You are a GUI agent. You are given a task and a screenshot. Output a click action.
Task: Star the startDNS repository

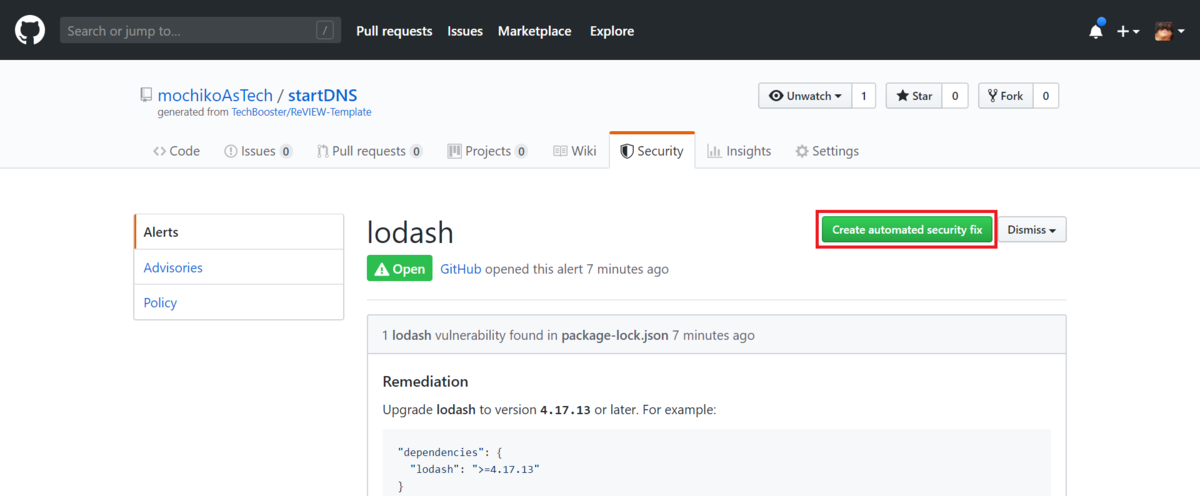tap(914, 96)
